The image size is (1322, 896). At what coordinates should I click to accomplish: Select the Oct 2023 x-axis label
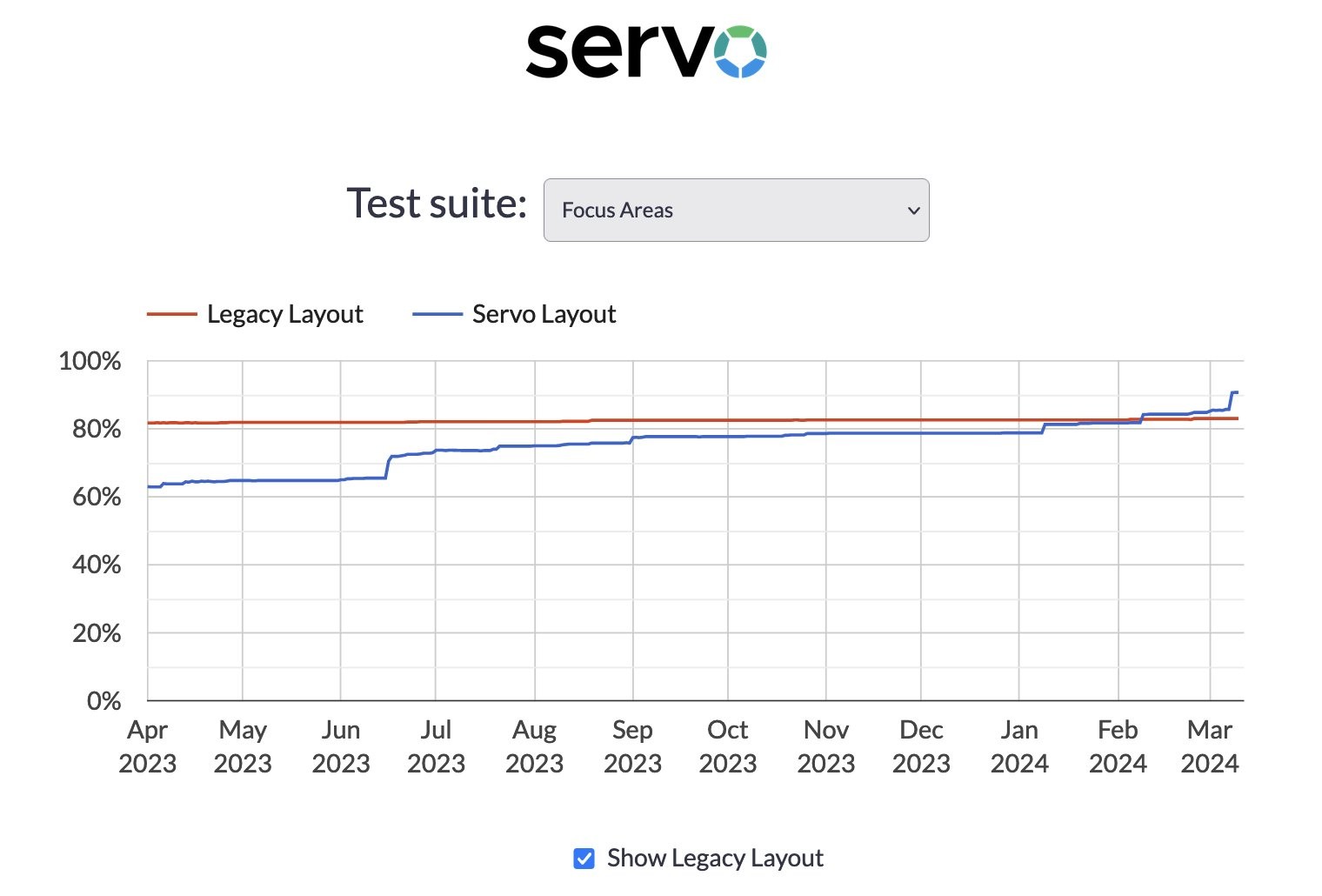pos(727,746)
